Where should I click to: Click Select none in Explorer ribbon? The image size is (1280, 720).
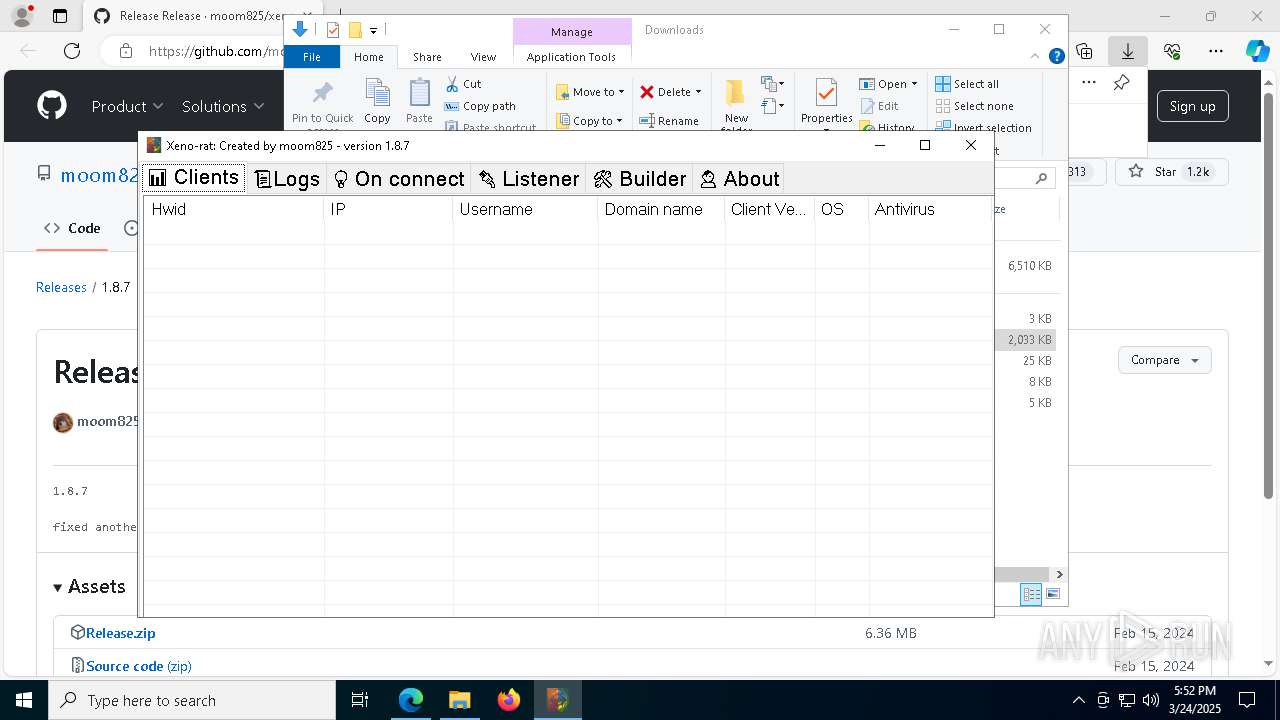(975, 106)
